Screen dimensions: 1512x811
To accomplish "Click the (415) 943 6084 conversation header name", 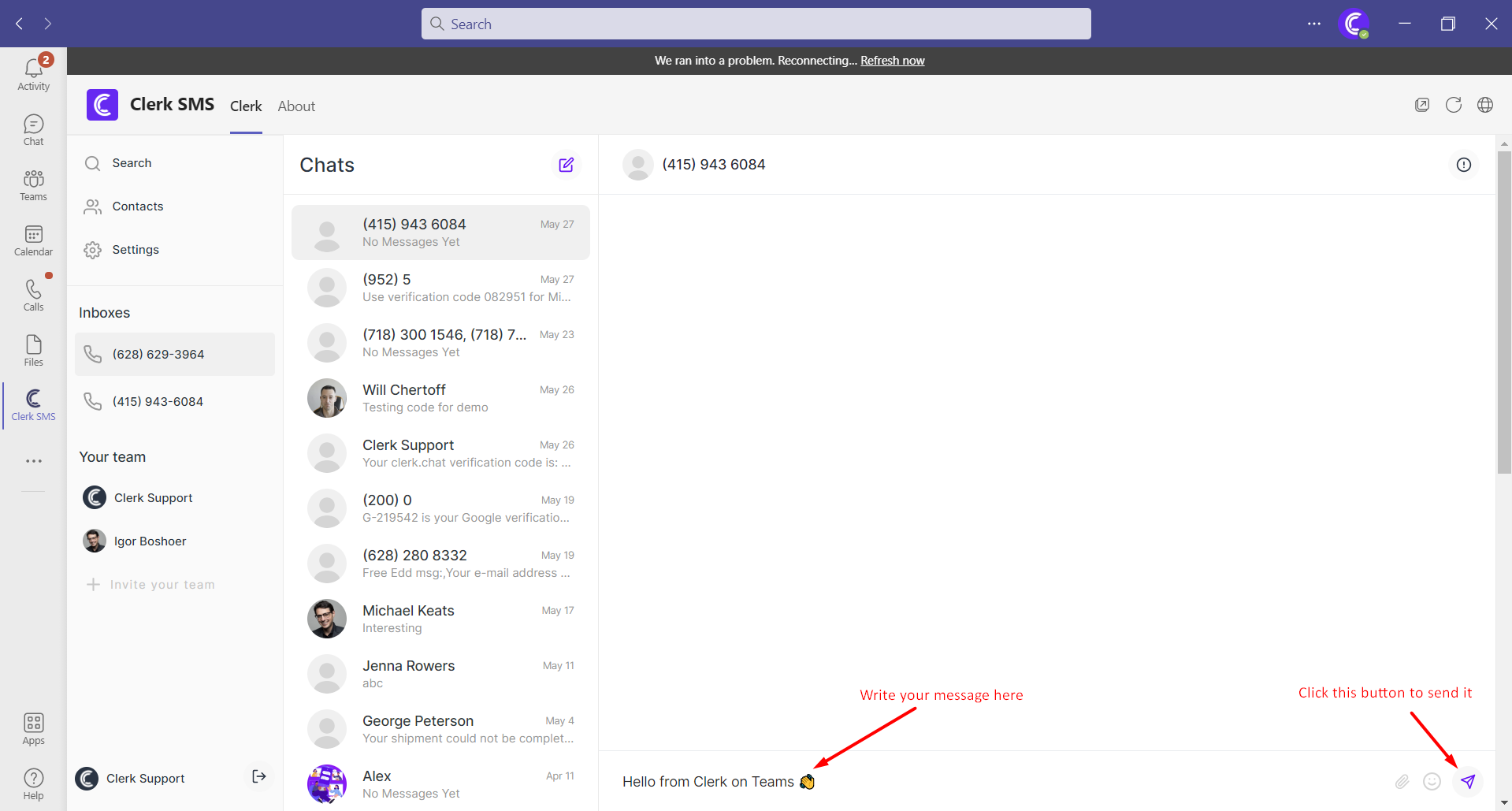I will 714,165.
